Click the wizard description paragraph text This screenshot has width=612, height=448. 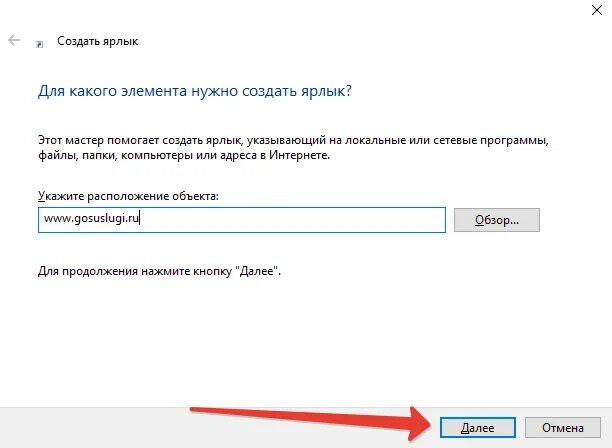293,148
